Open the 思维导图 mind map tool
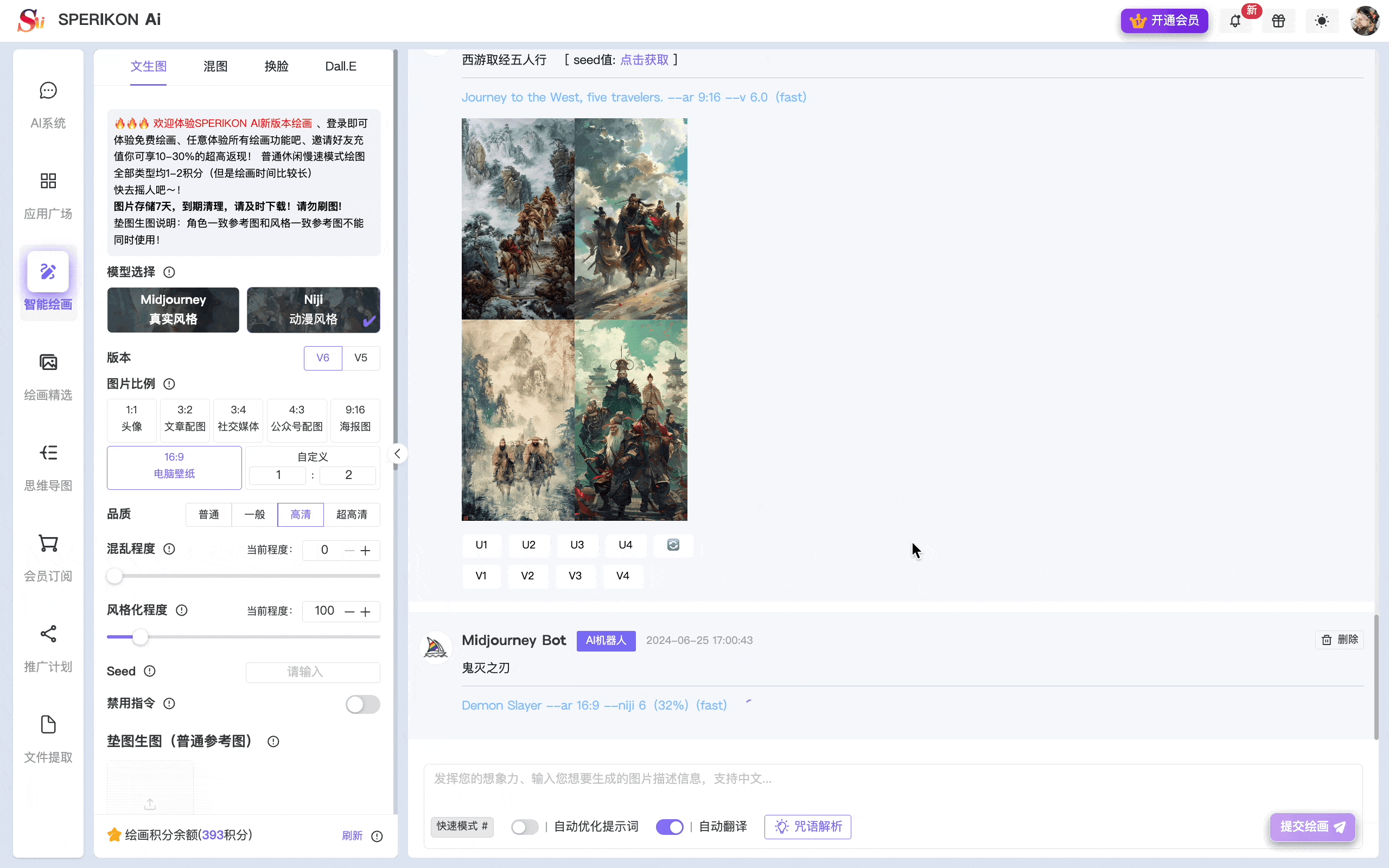The width and height of the screenshot is (1389, 868). pos(48,465)
